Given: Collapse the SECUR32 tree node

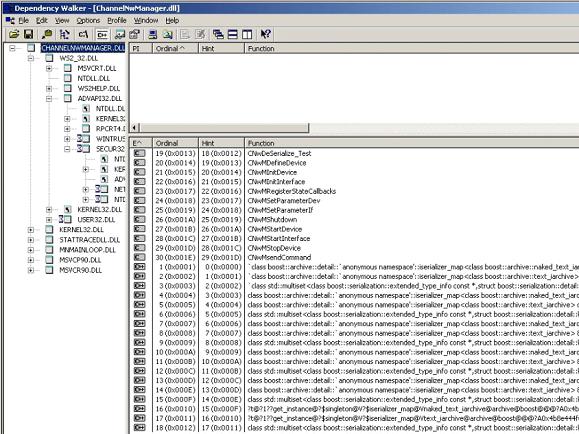Looking at the screenshot, I should [67, 149].
